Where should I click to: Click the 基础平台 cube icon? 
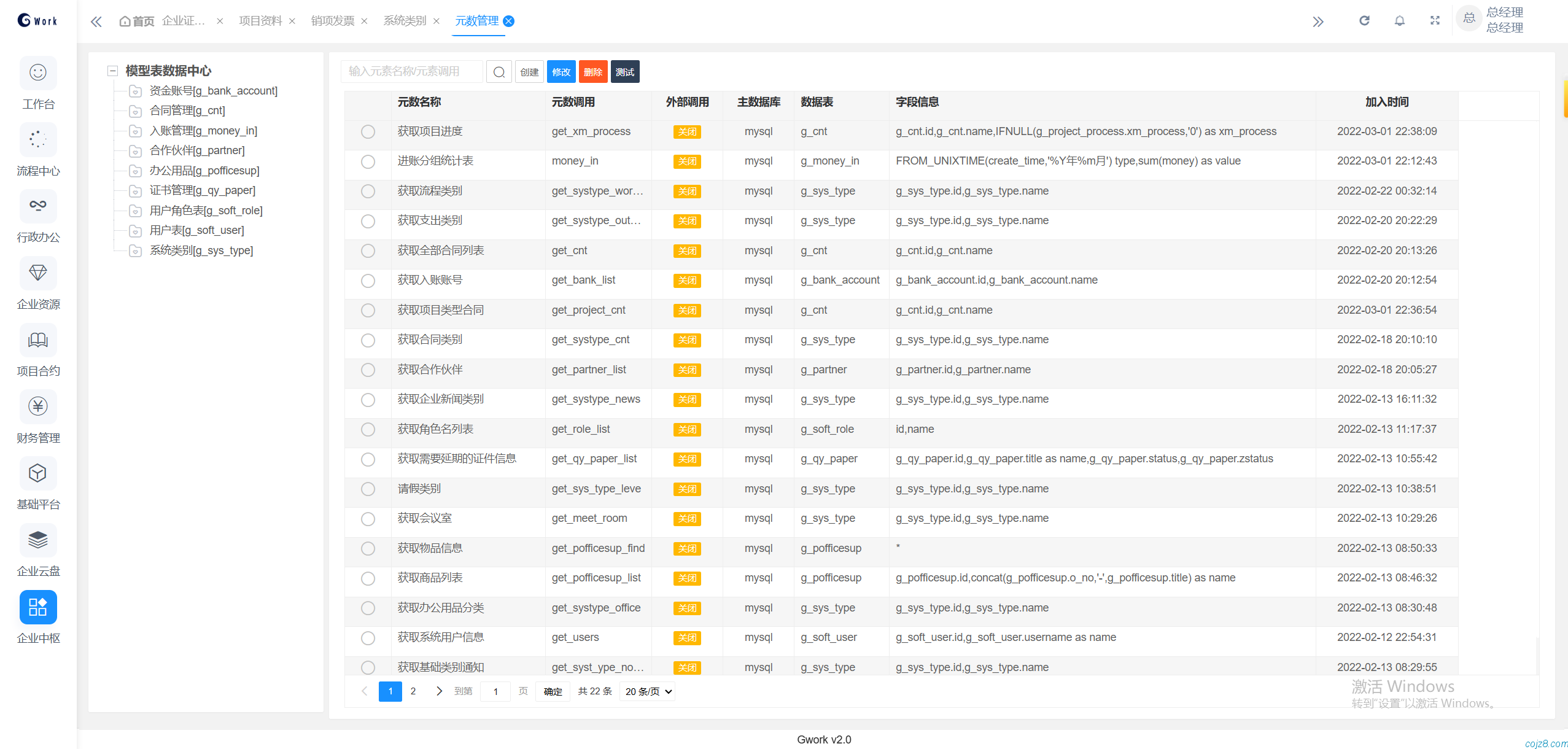38,473
